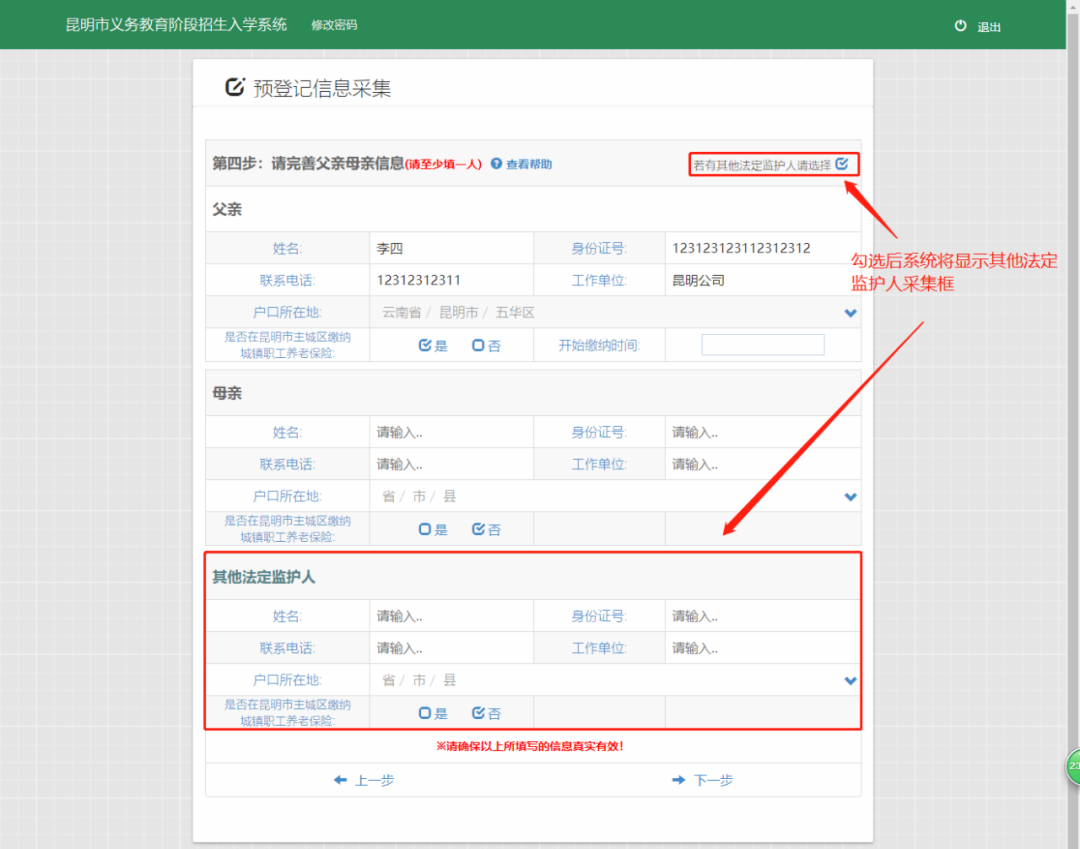1080x849 pixels.
Task: Select 否 for other guardian's pension insurance
Action: [x=478, y=713]
